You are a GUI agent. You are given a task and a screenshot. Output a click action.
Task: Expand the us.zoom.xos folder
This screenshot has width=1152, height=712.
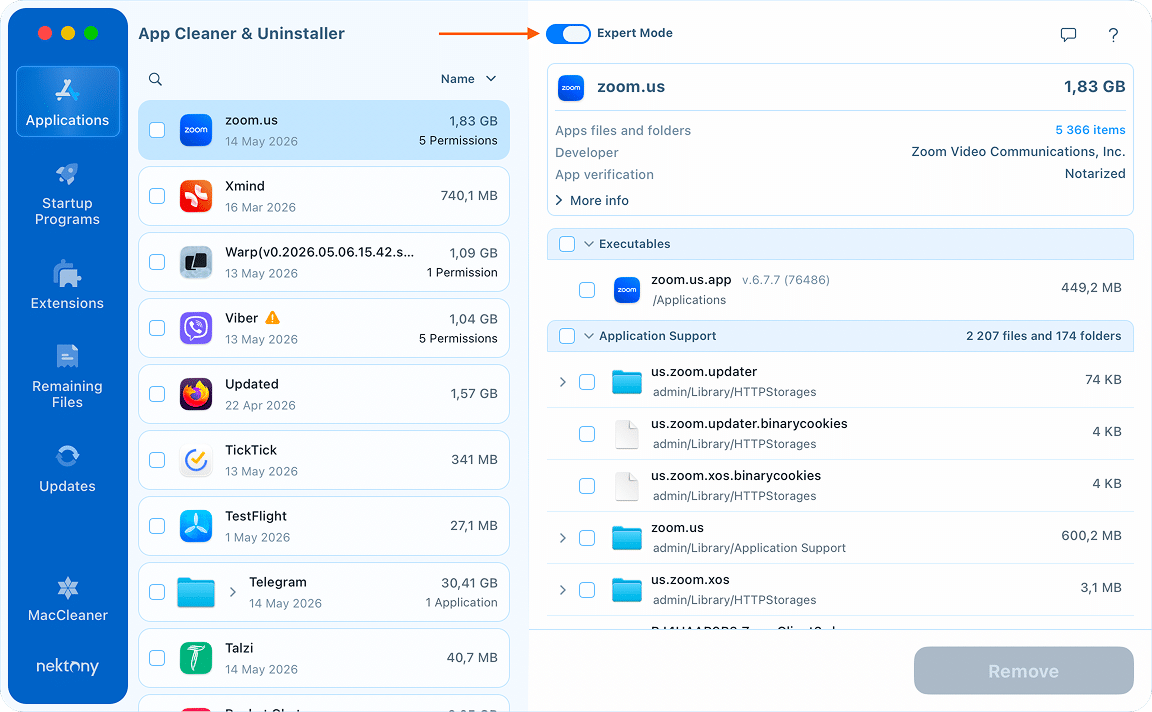pyautogui.click(x=563, y=590)
